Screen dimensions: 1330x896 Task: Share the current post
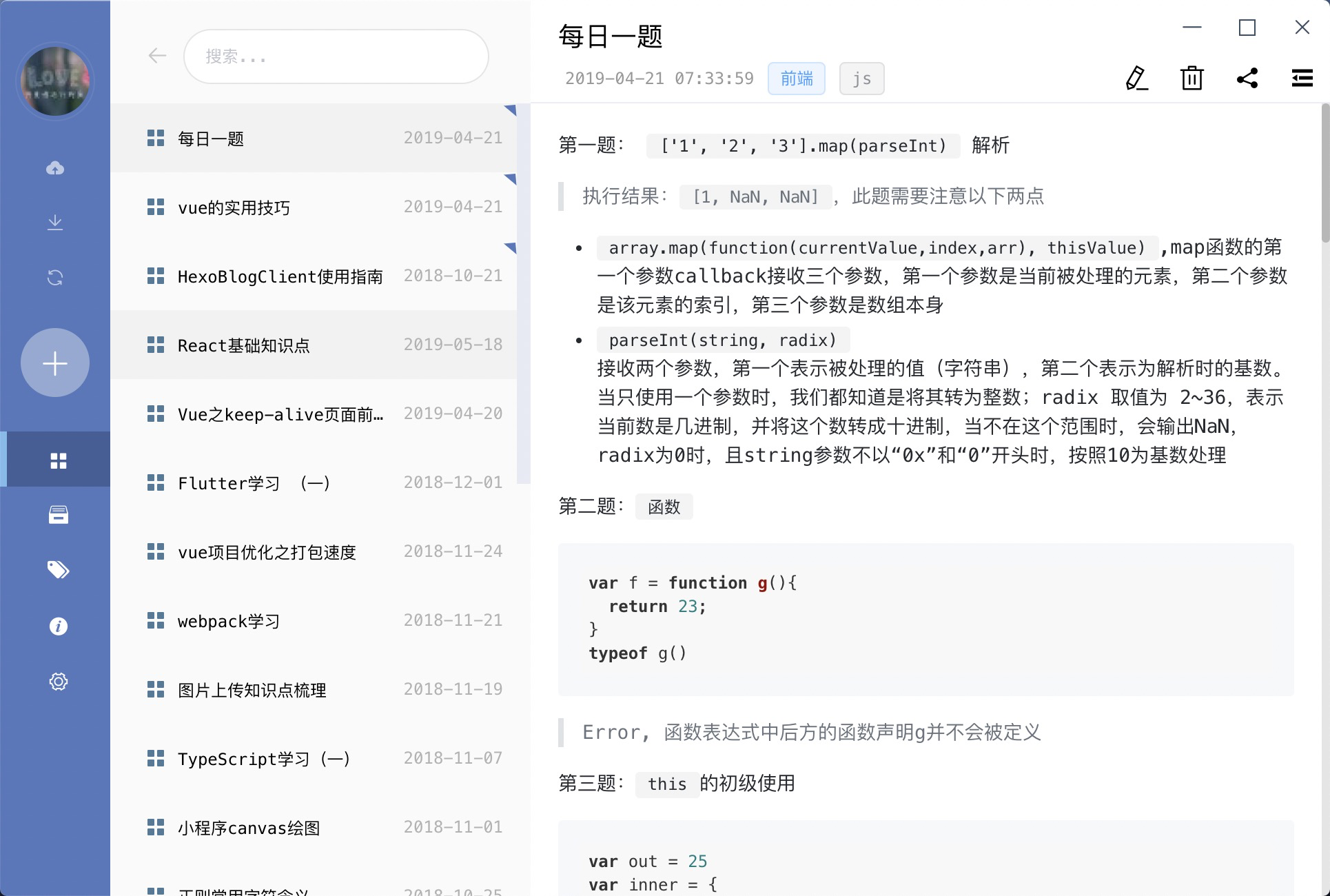click(x=1247, y=79)
